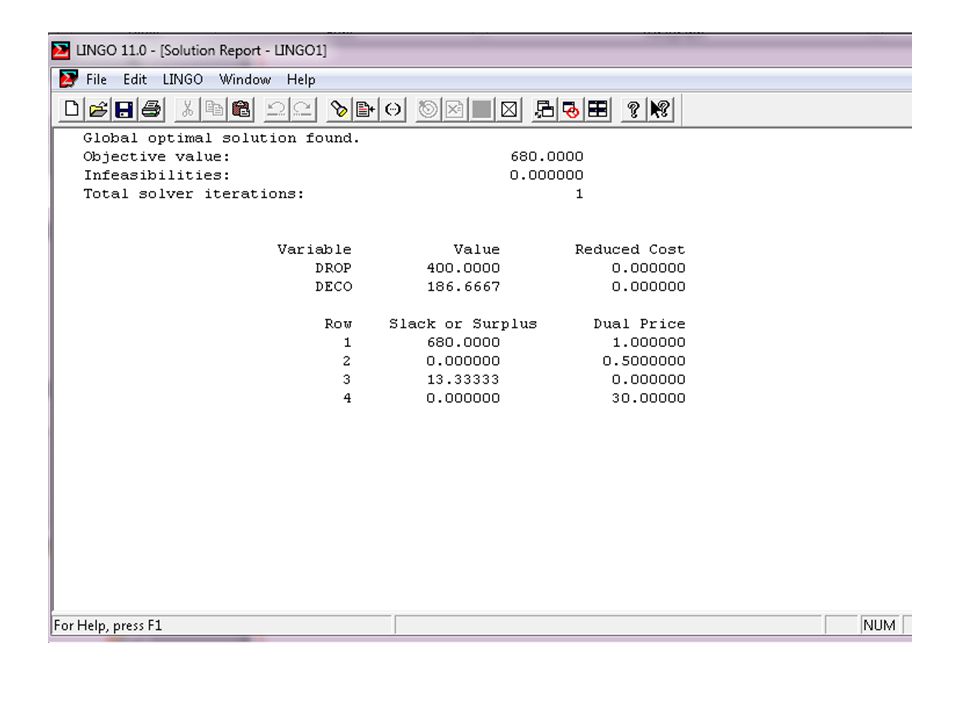Click the 'Total solver iterations:' label

(193, 194)
